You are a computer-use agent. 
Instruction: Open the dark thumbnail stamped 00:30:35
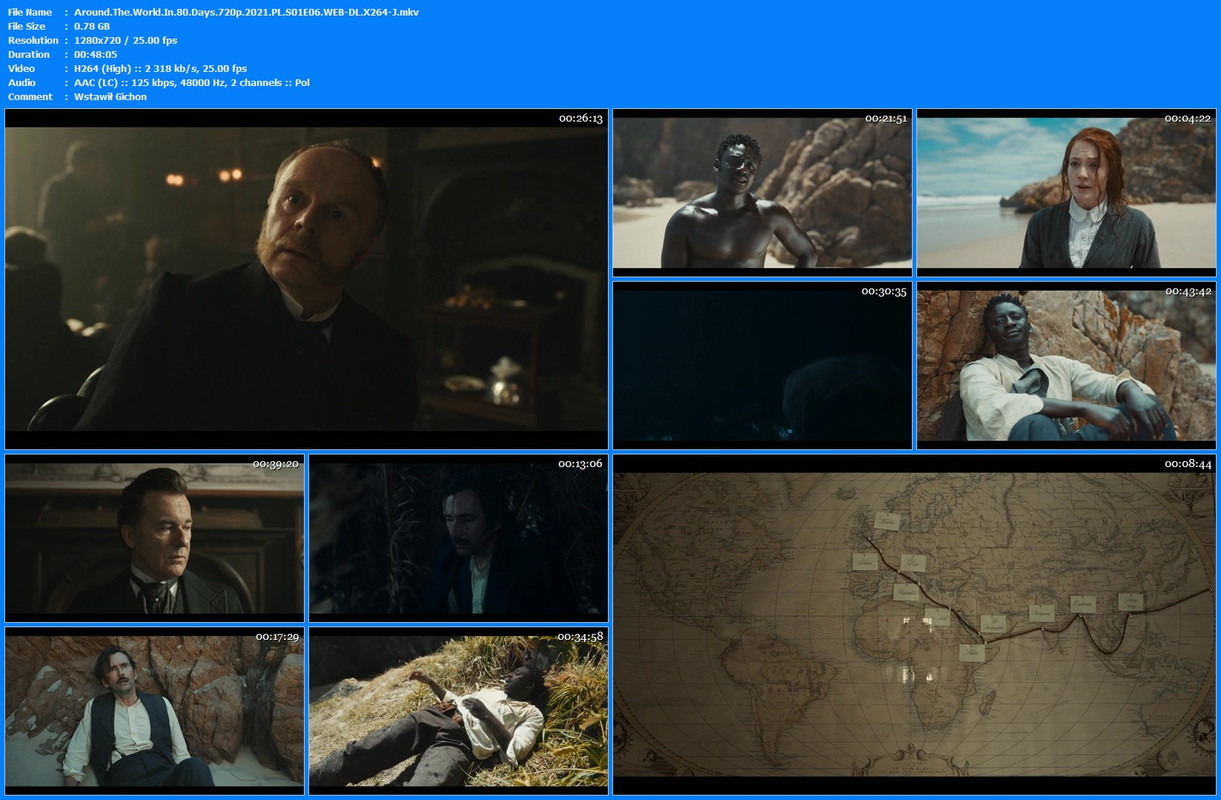click(762, 365)
